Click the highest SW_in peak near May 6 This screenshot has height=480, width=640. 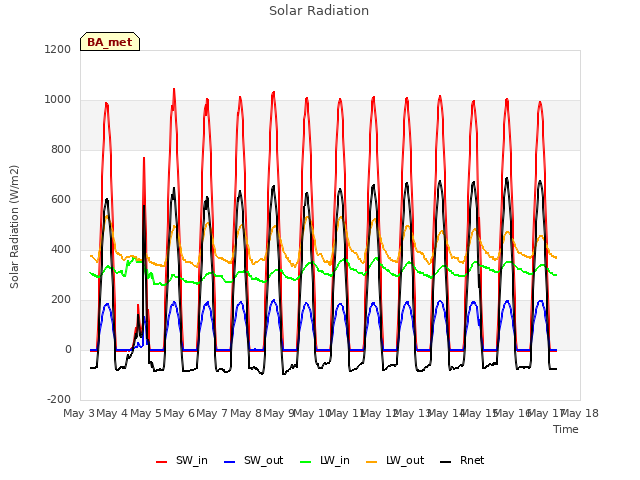click(x=174, y=89)
